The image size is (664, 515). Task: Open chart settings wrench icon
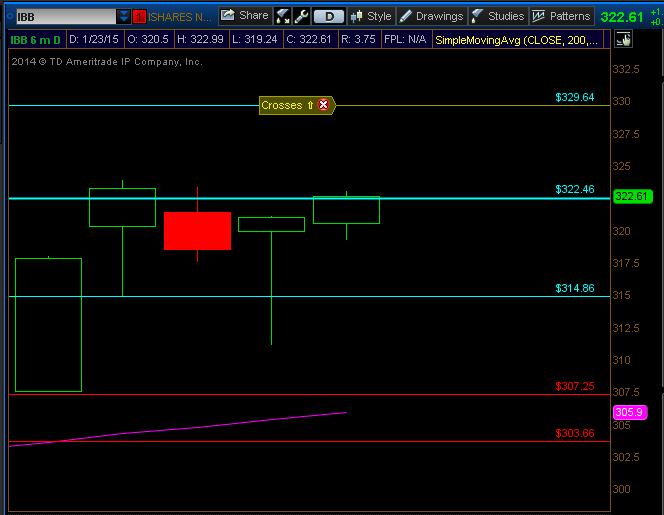click(301, 16)
